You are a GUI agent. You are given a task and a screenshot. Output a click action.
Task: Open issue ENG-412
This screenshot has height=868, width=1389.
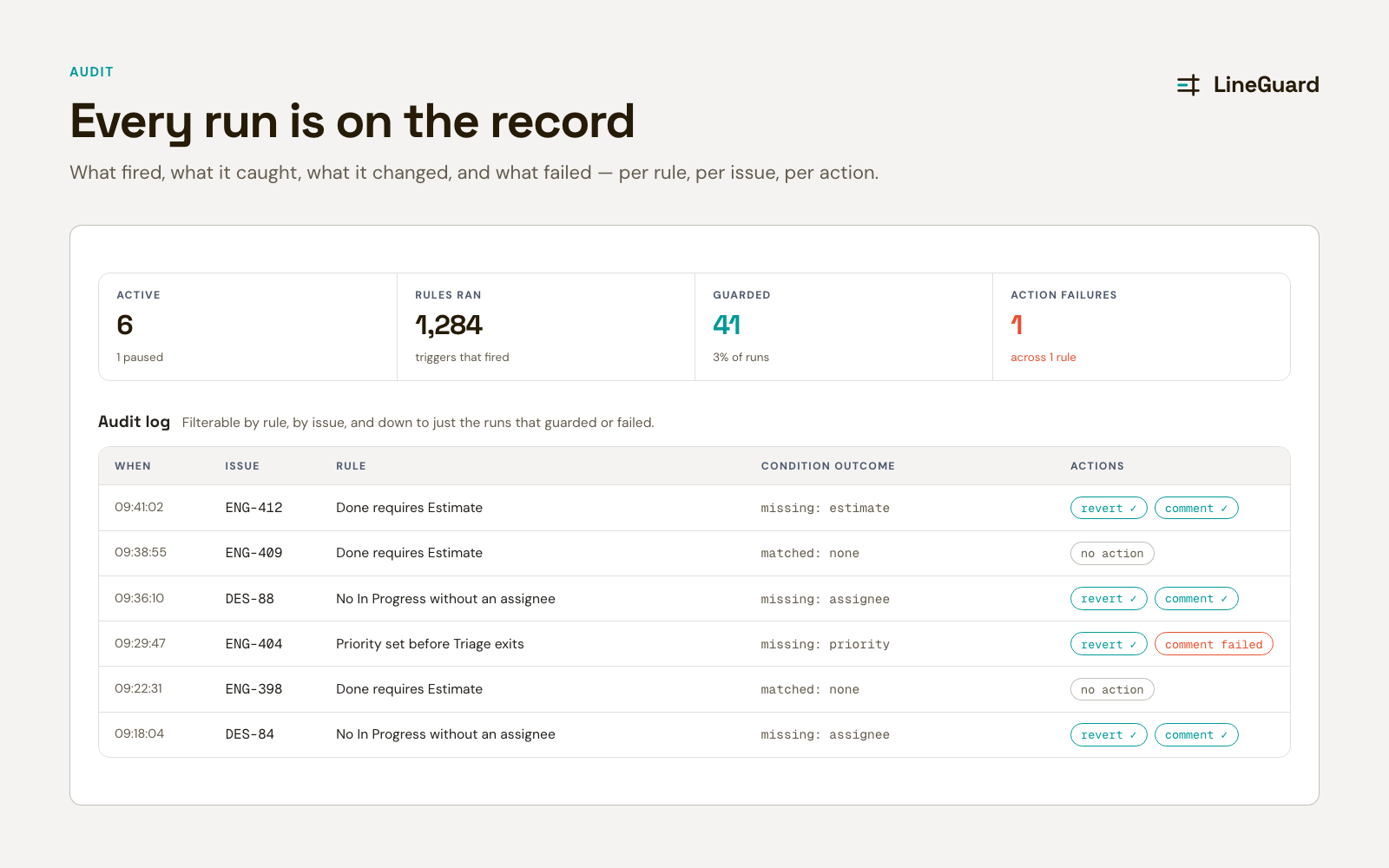(253, 508)
